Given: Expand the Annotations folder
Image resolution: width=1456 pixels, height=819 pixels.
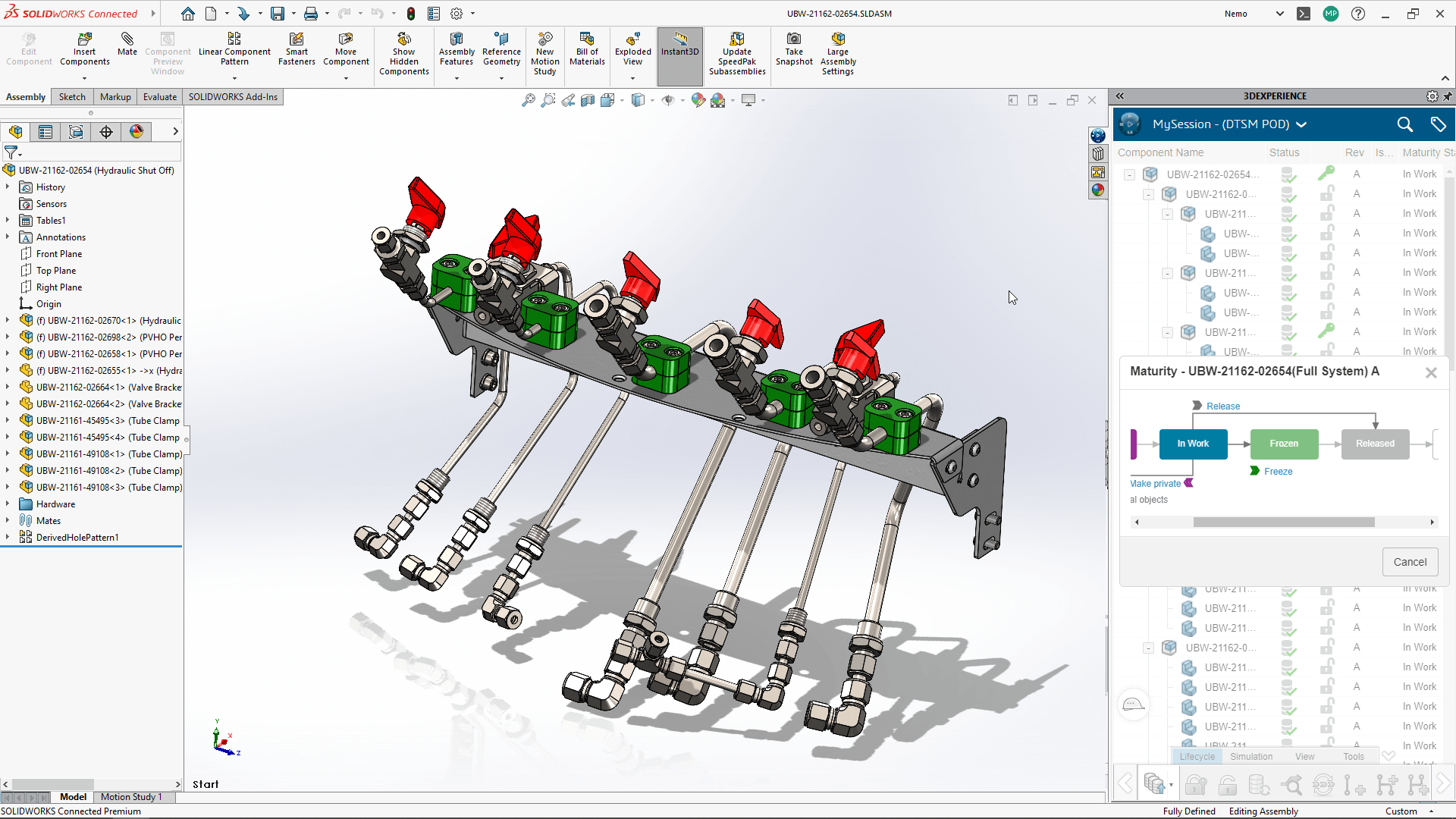Looking at the screenshot, I should pos(8,237).
